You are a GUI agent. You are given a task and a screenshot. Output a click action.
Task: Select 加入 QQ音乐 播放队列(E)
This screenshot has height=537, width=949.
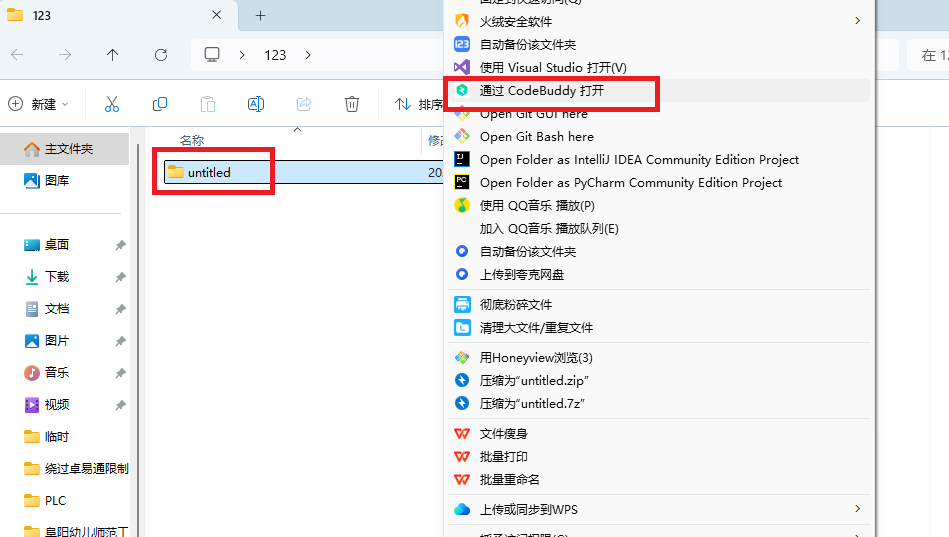658,228
